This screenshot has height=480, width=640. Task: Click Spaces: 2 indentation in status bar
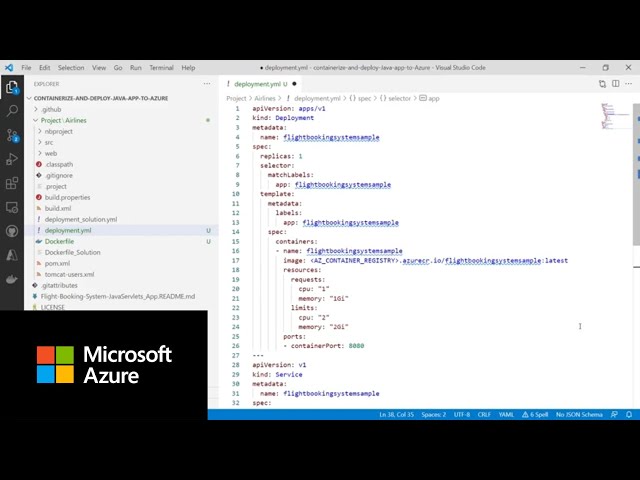pyautogui.click(x=433, y=415)
